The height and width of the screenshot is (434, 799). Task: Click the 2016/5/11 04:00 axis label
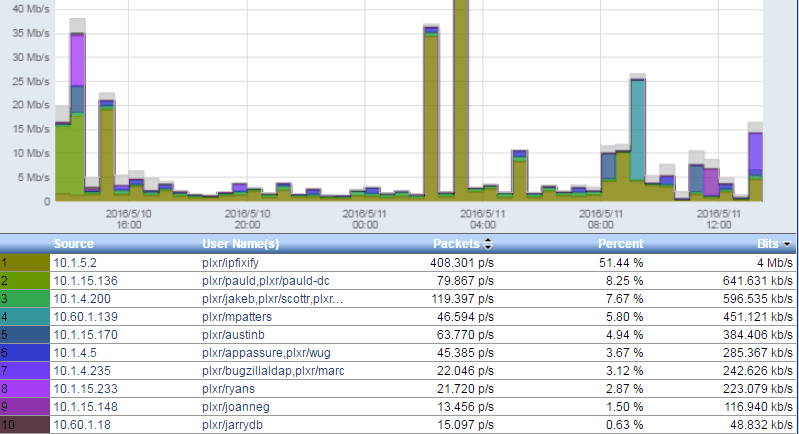coord(483,219)
